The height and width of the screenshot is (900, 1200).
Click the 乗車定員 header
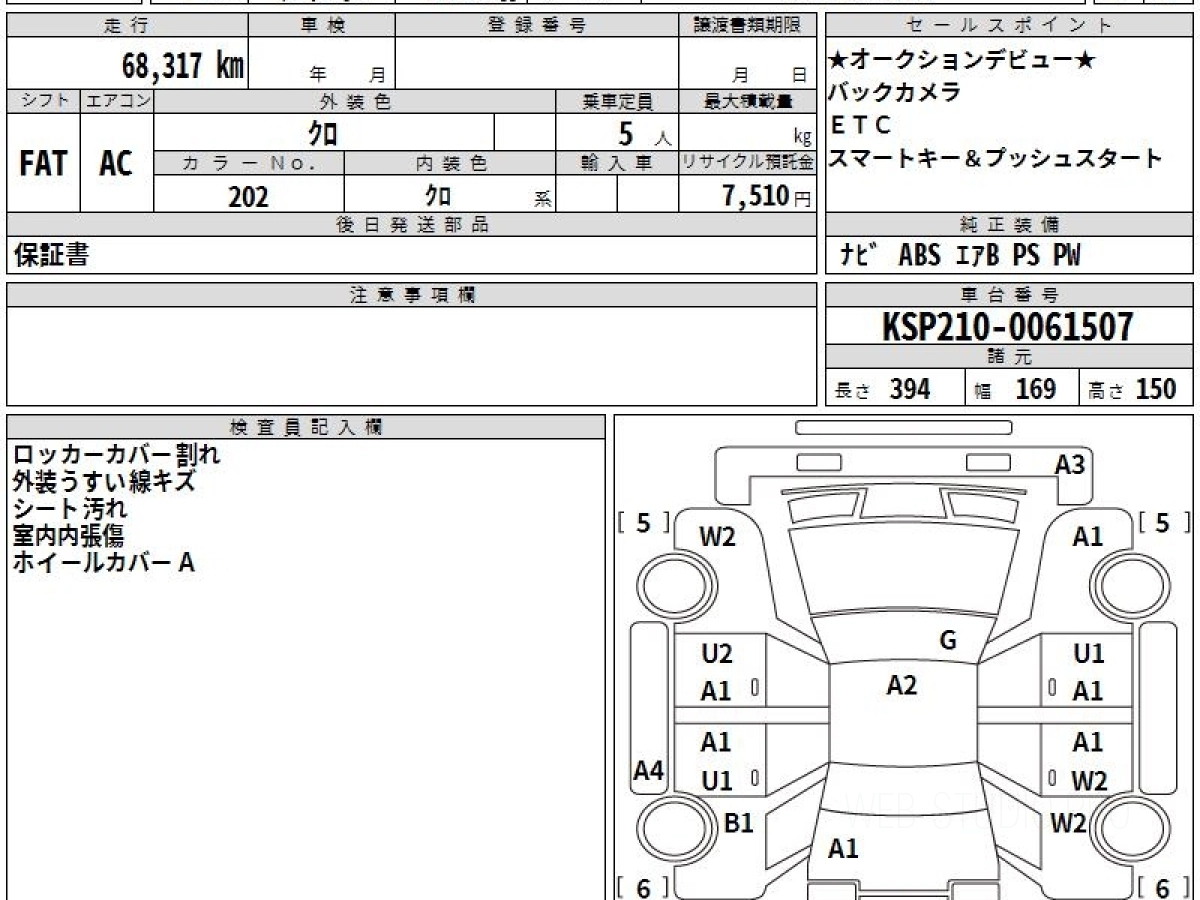click(x=617, y=101)
